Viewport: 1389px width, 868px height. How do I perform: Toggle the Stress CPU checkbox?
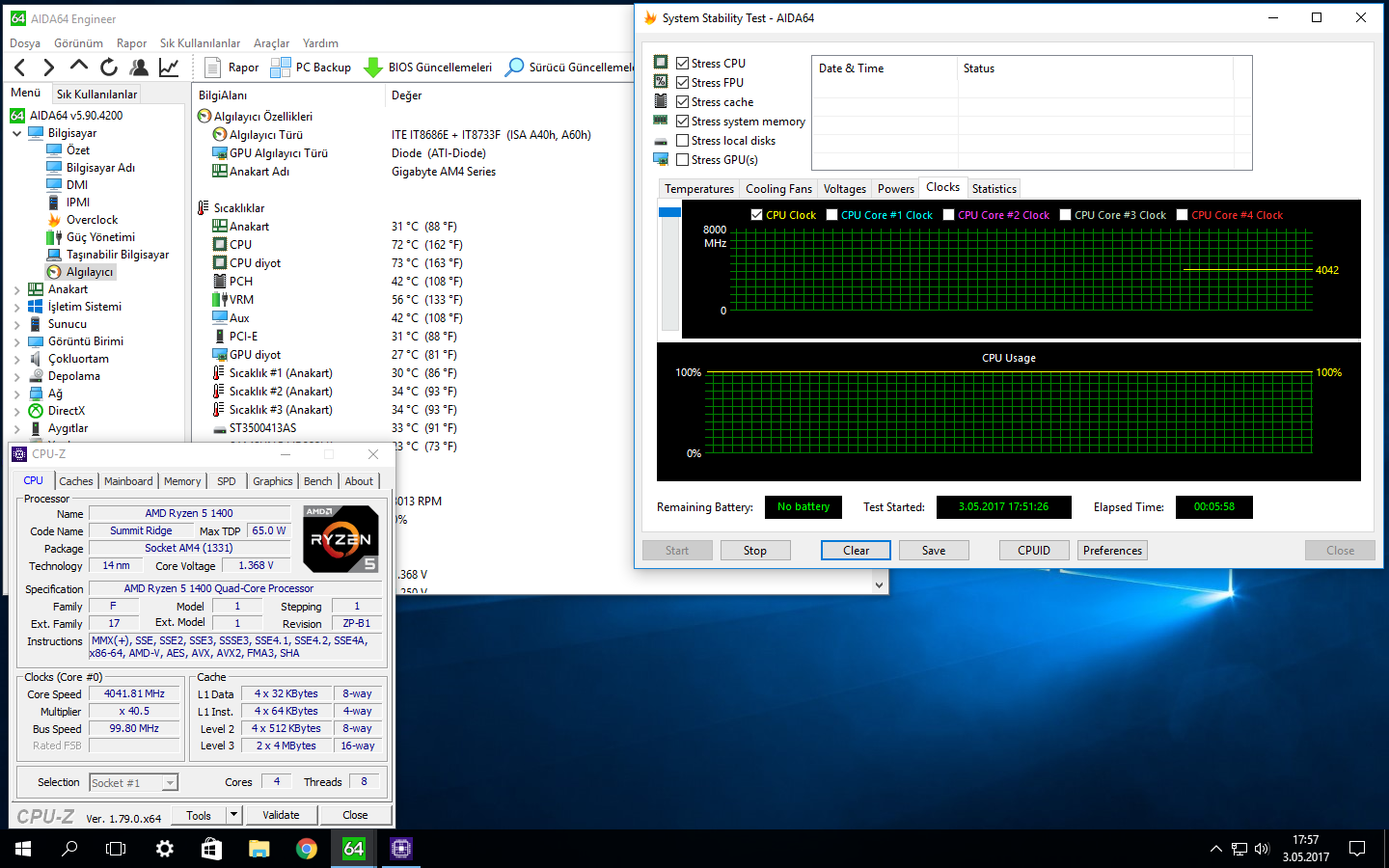click(683, 63)
